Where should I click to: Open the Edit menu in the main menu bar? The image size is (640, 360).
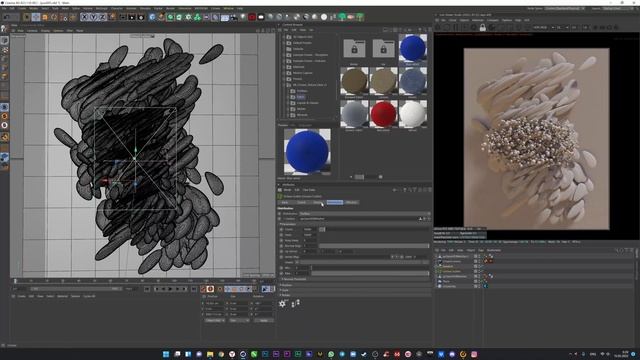12,8
